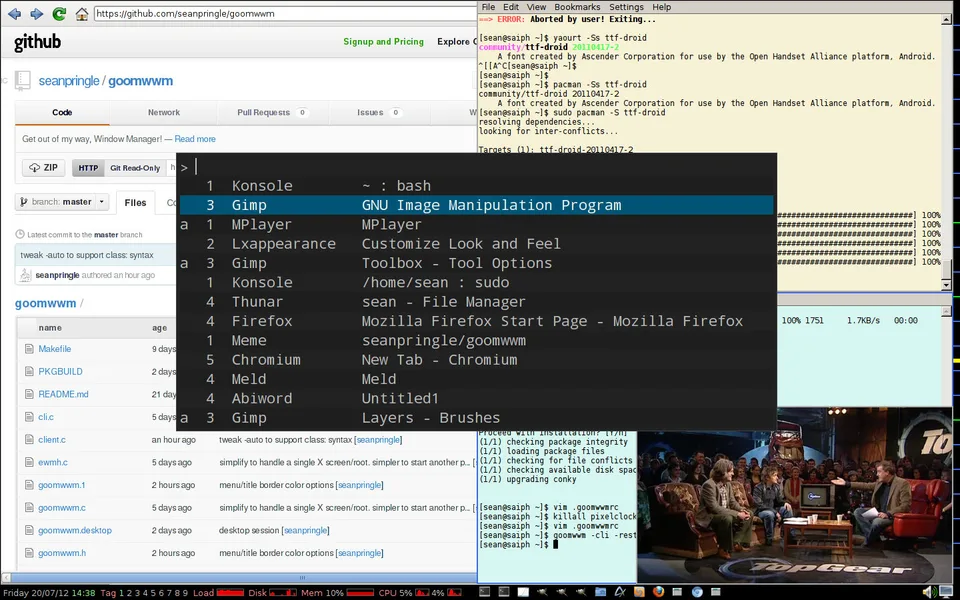Pick 'Gimp Layers - Brushes' in the switcher
Image resolution: width=960 pixels, height=600 pixels.
coord(476,418)
